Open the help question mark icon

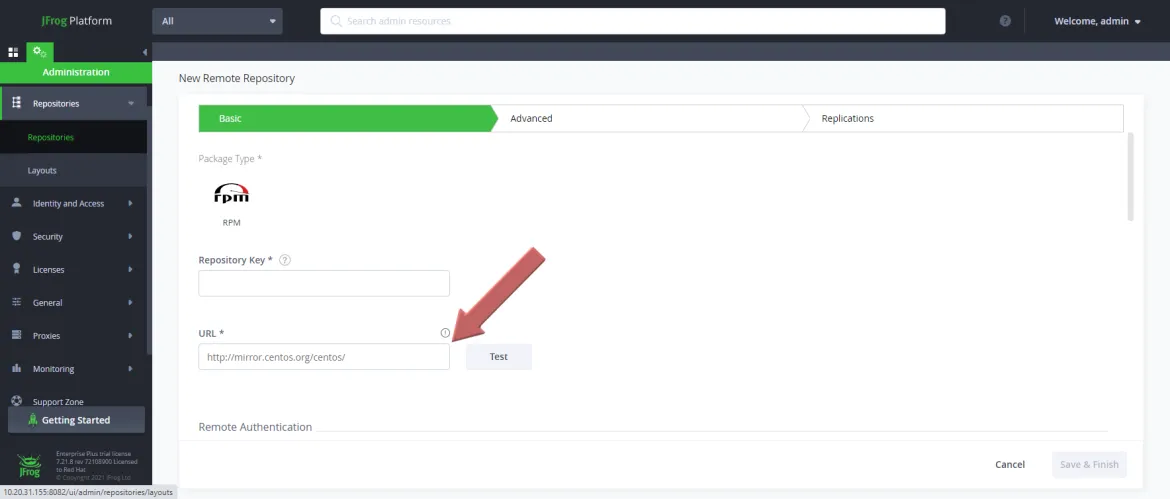1005,21
